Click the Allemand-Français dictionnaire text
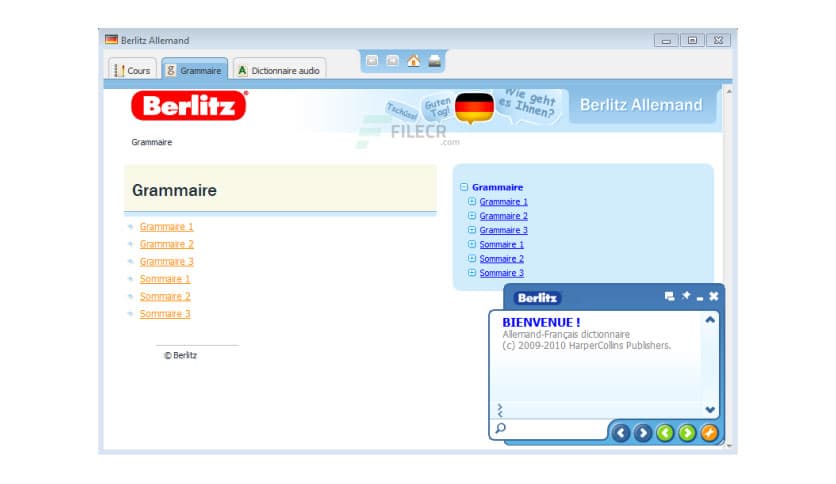The height and width of the screenshot is (484, 836). tap(566, 334)
